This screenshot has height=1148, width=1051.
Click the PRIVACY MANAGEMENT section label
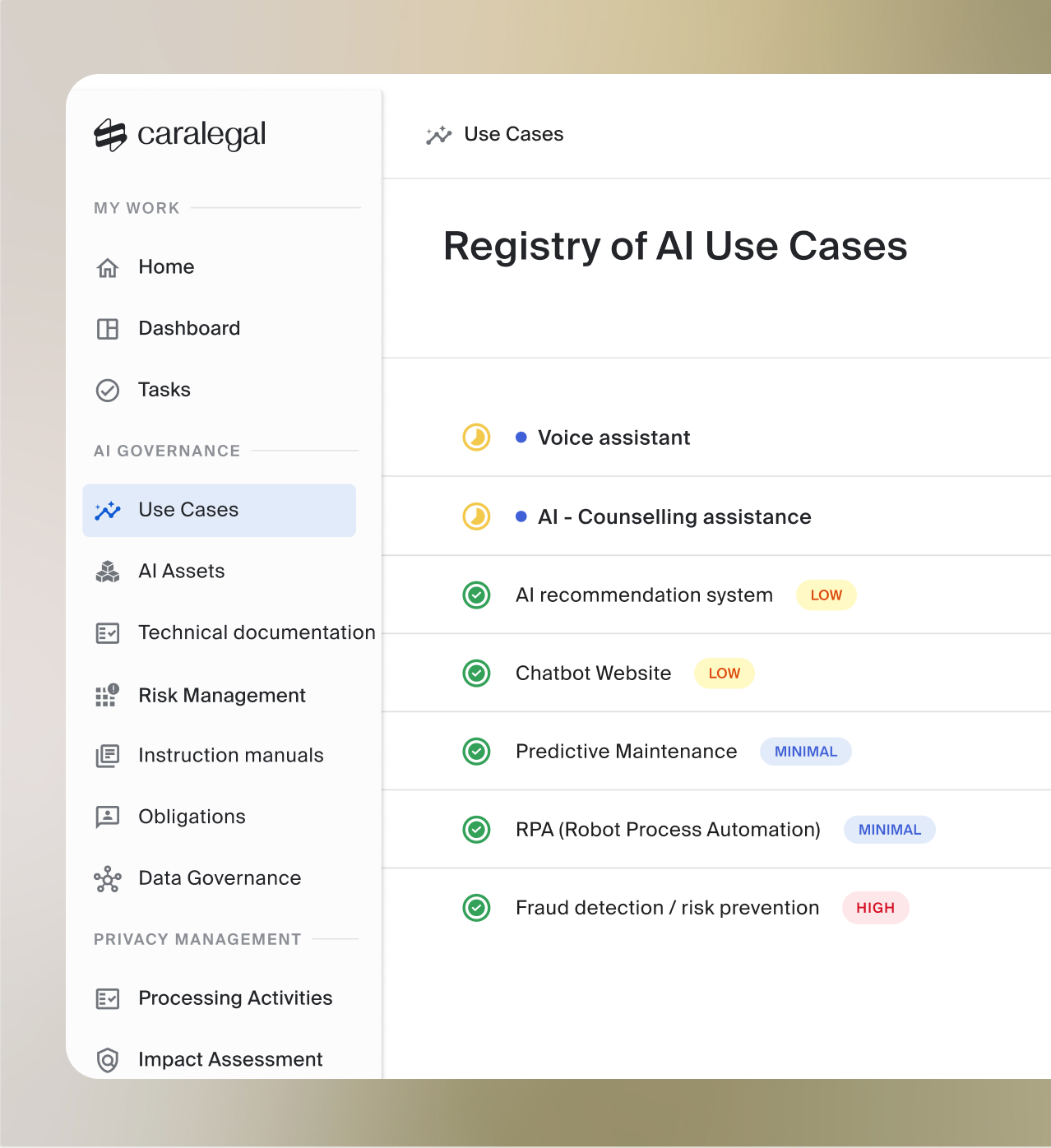pos(197,939)
